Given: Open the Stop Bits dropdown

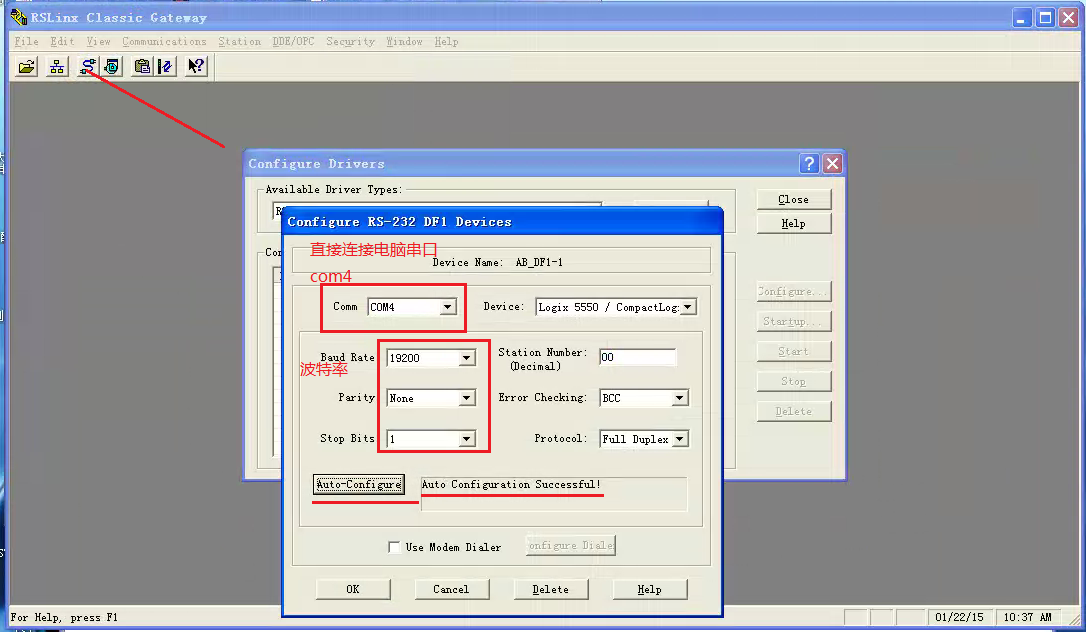Looking at the screenshot, I should click(x=465, y=439).
